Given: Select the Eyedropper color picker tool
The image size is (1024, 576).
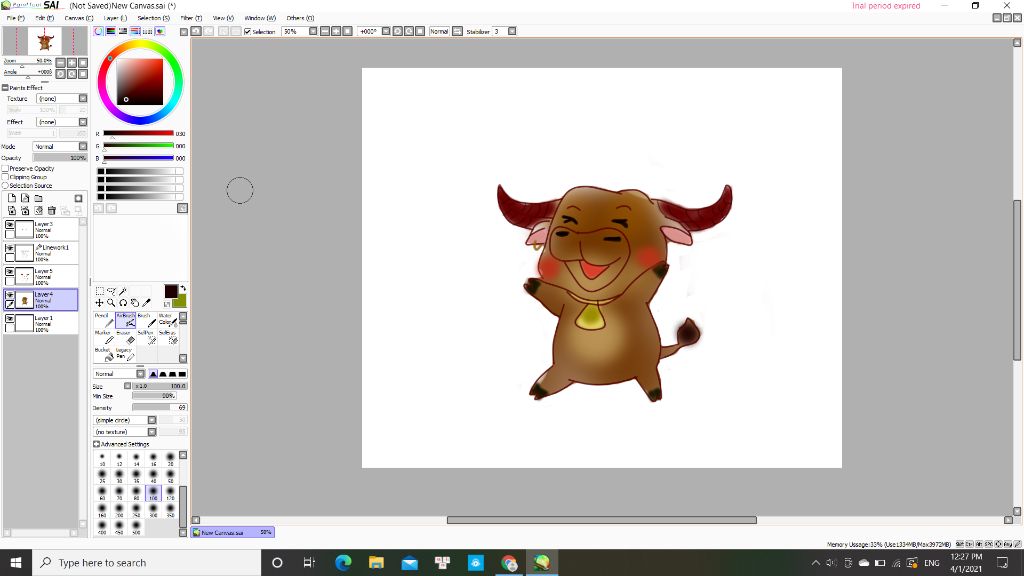Looking at the screenshot, I should coord(146,303).
